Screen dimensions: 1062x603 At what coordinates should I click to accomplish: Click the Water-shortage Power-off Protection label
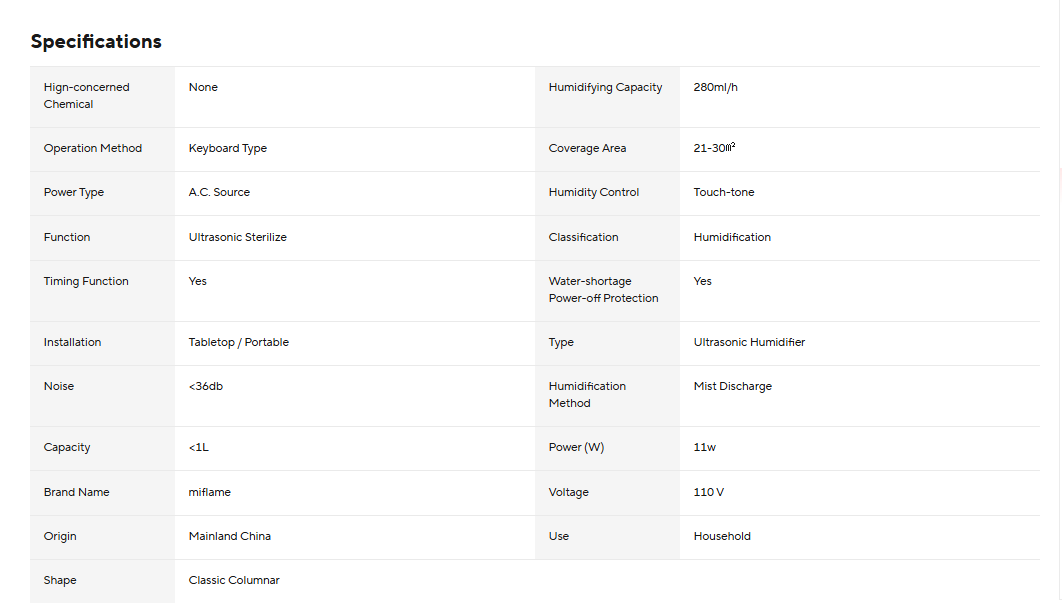tap(603, 289)
